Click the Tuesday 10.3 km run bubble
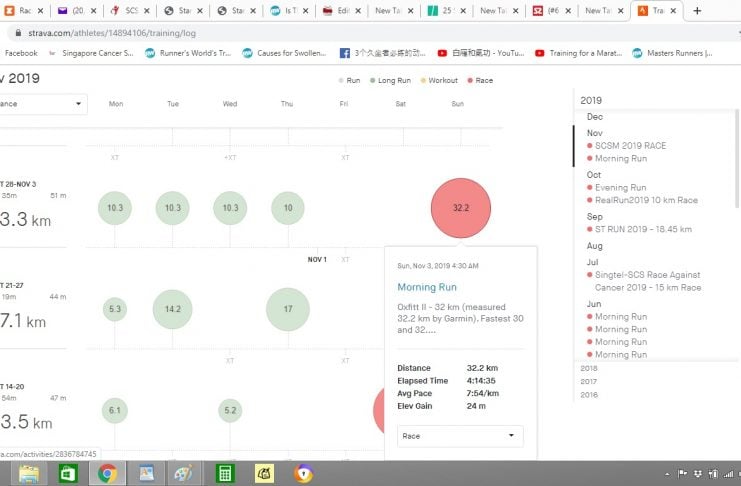The width and height of the screenshot is (741, 486). click(172, 208)
